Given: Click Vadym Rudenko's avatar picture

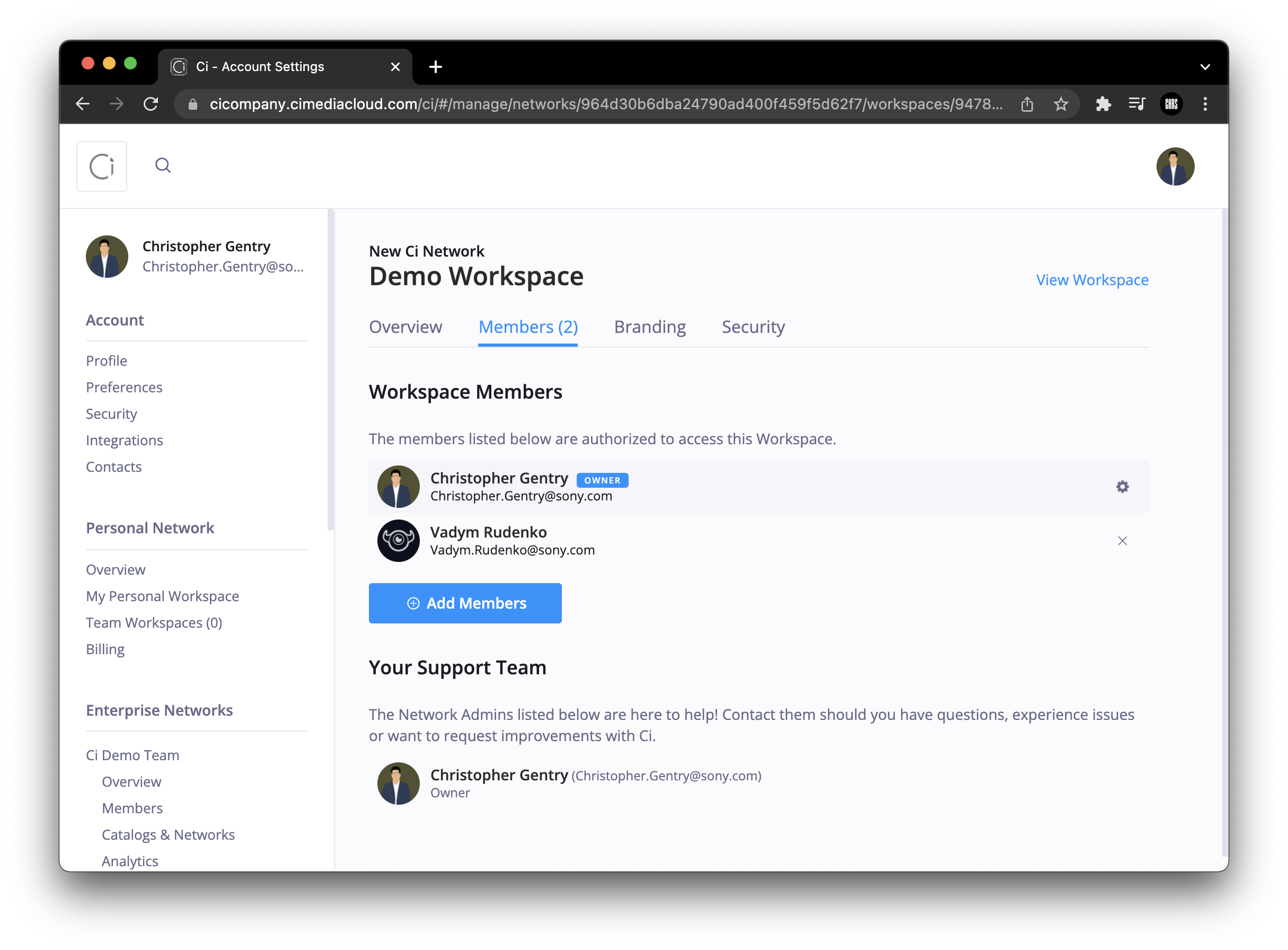Looking at the screenshot, I should tap(399, 541).
